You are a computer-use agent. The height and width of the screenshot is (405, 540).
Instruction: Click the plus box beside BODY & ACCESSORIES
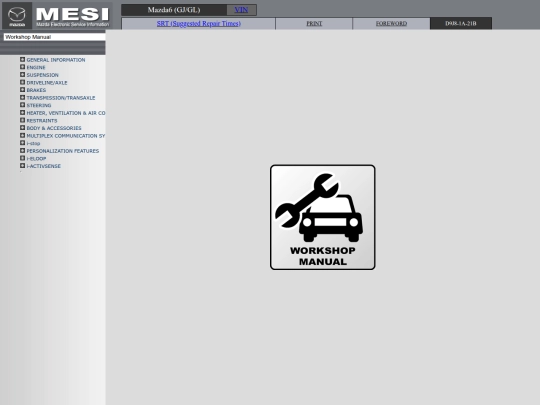[x=22, y=128]
